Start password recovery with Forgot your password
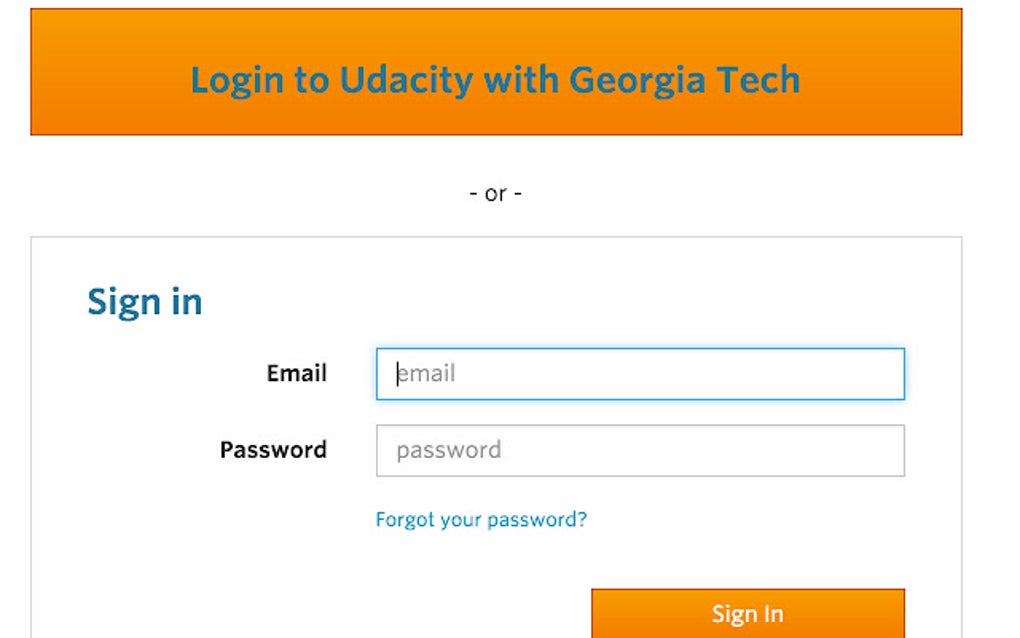This screenshot has width=1020, height=638. point(481,519)
